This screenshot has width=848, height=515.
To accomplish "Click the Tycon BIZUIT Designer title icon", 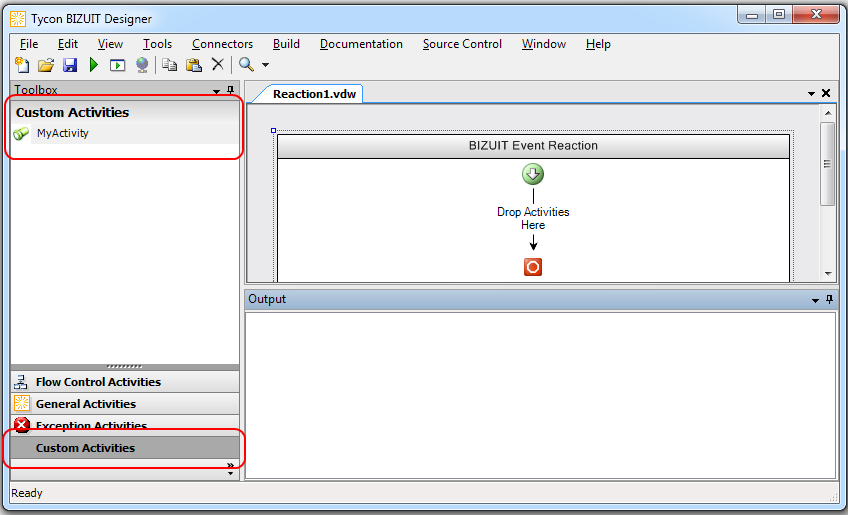I will (x=18, y=19).
